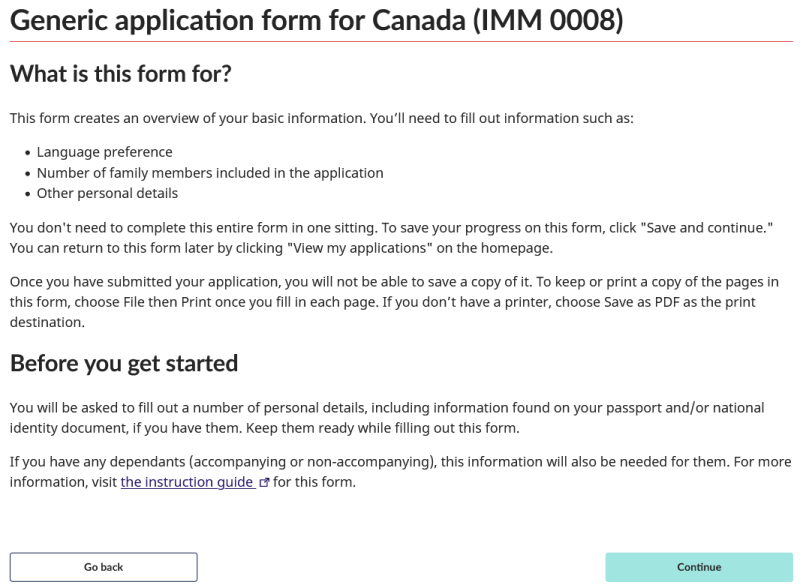
Task: Click the main IMM 0008 form title
Action: (316, 20)
